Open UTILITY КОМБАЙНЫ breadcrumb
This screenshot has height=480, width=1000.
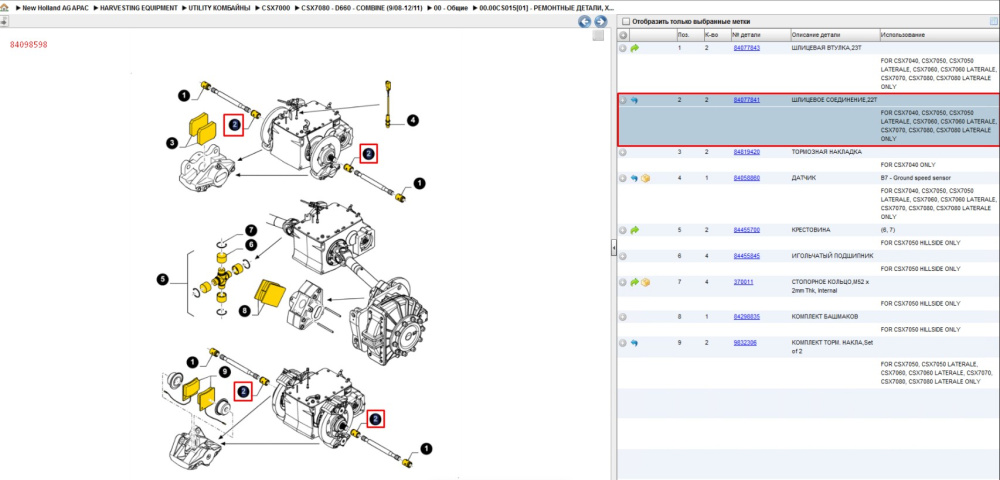219,8
